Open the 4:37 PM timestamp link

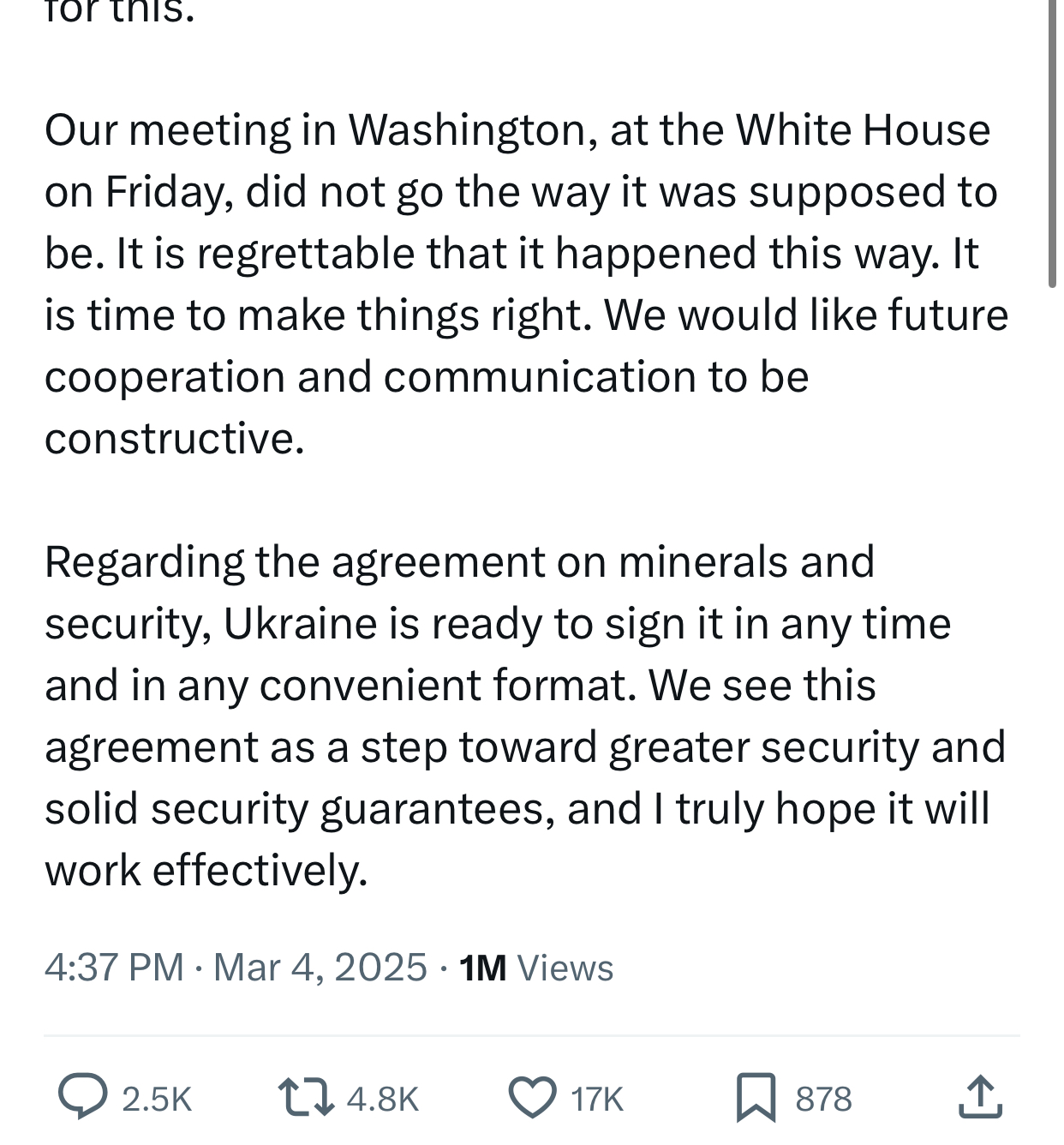(x=114, y=968)
